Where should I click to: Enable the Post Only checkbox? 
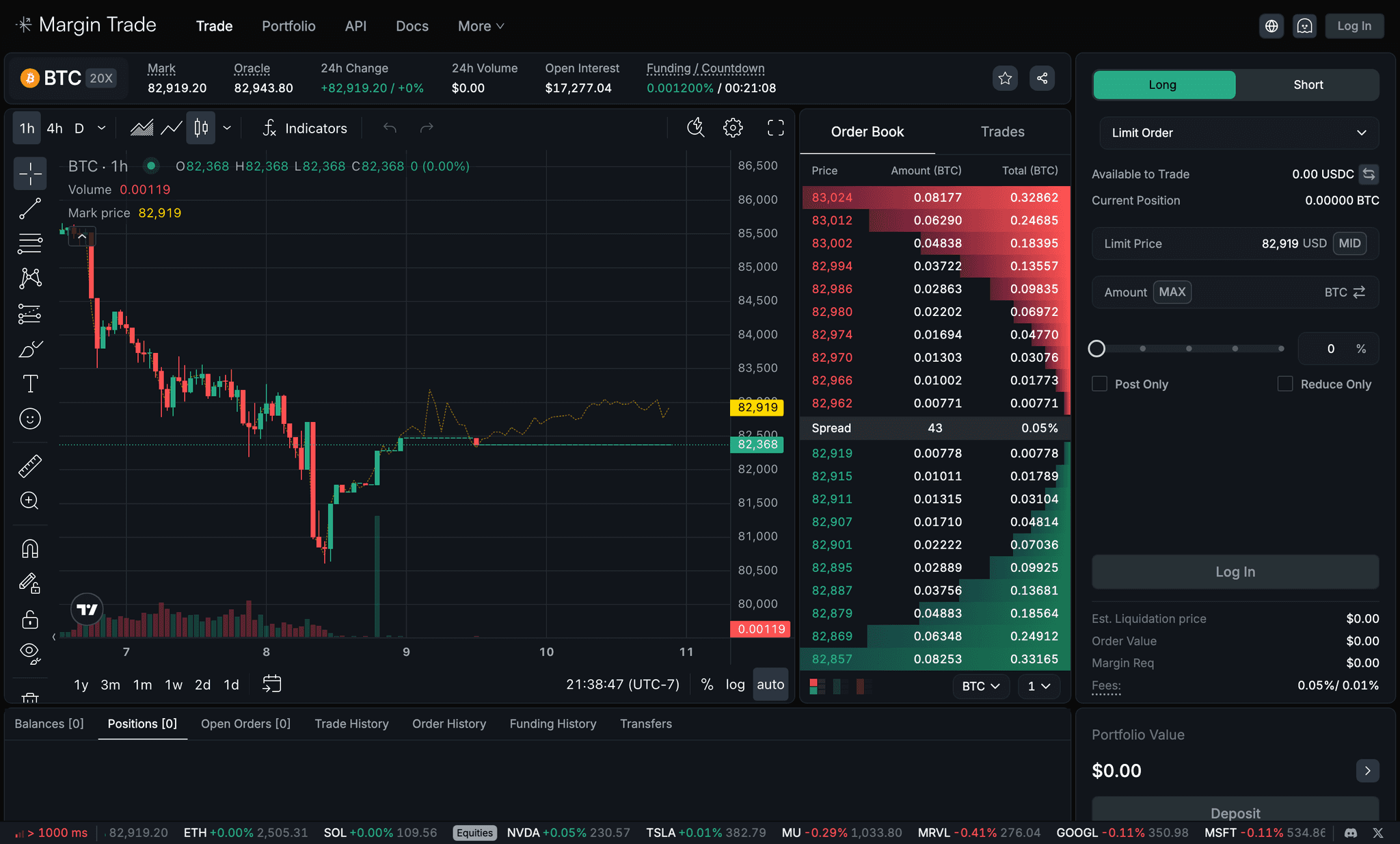[x=1099, y=384]
